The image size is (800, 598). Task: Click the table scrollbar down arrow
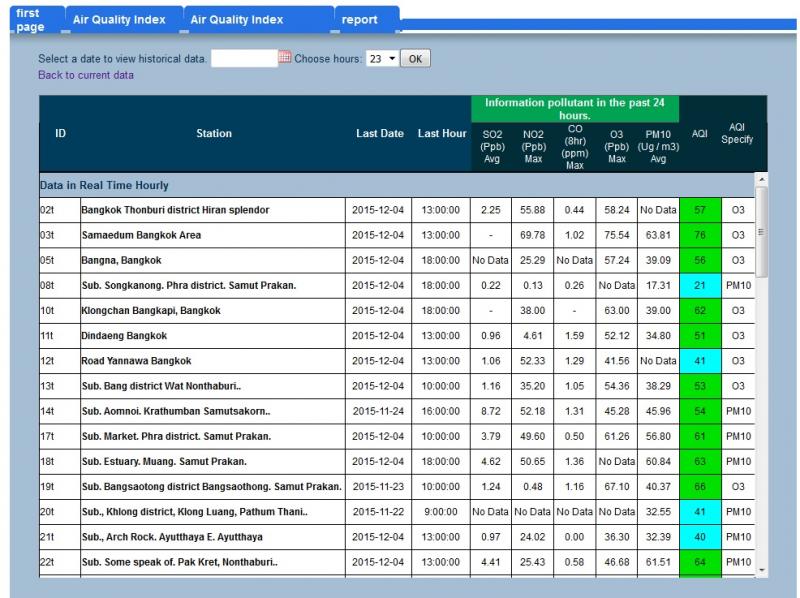click(x=761, y=570)
